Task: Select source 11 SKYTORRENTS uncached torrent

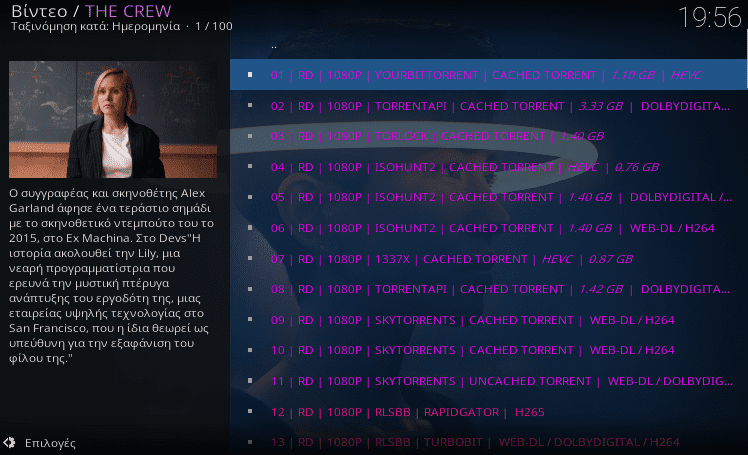Action: click(488, 381)
